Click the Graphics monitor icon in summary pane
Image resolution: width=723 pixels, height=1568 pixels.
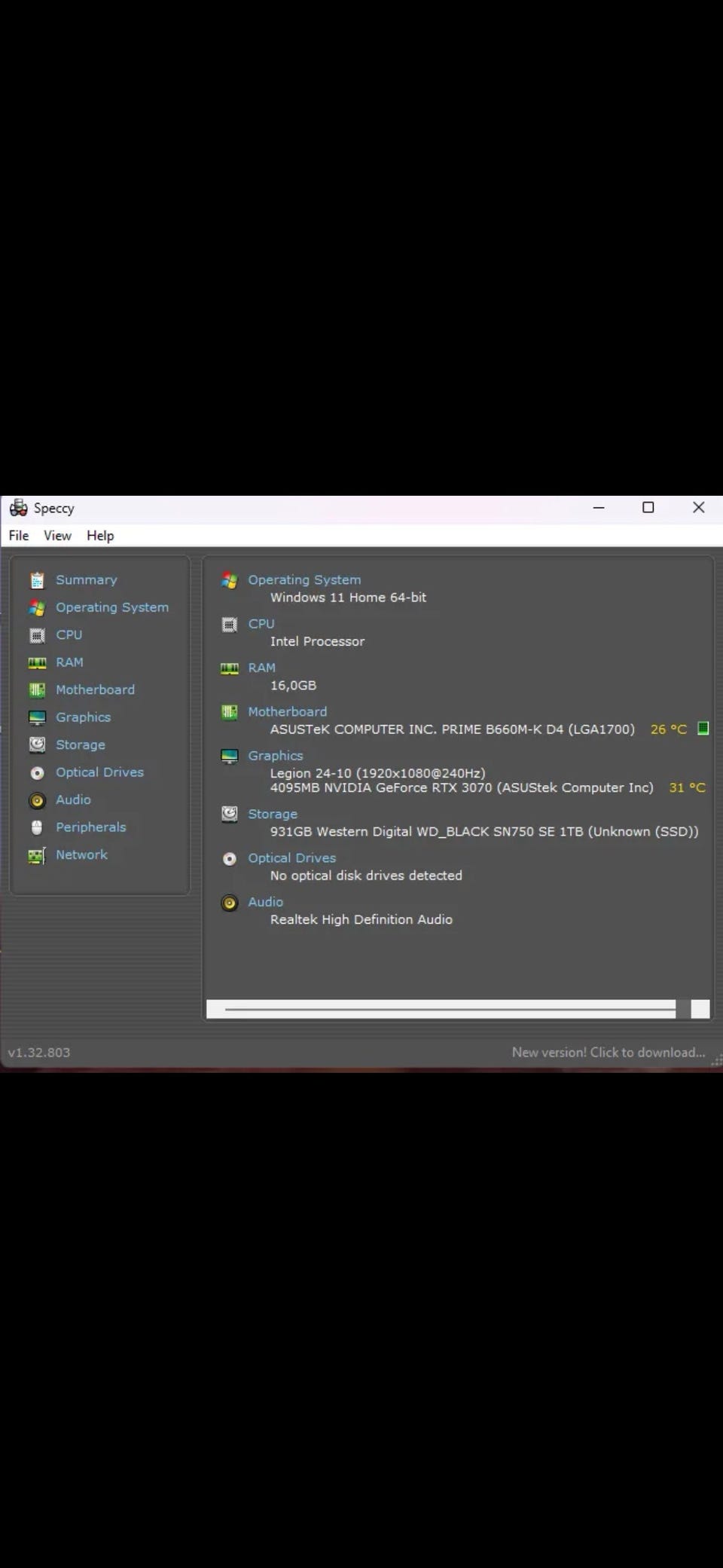click(x=230, y=756)
